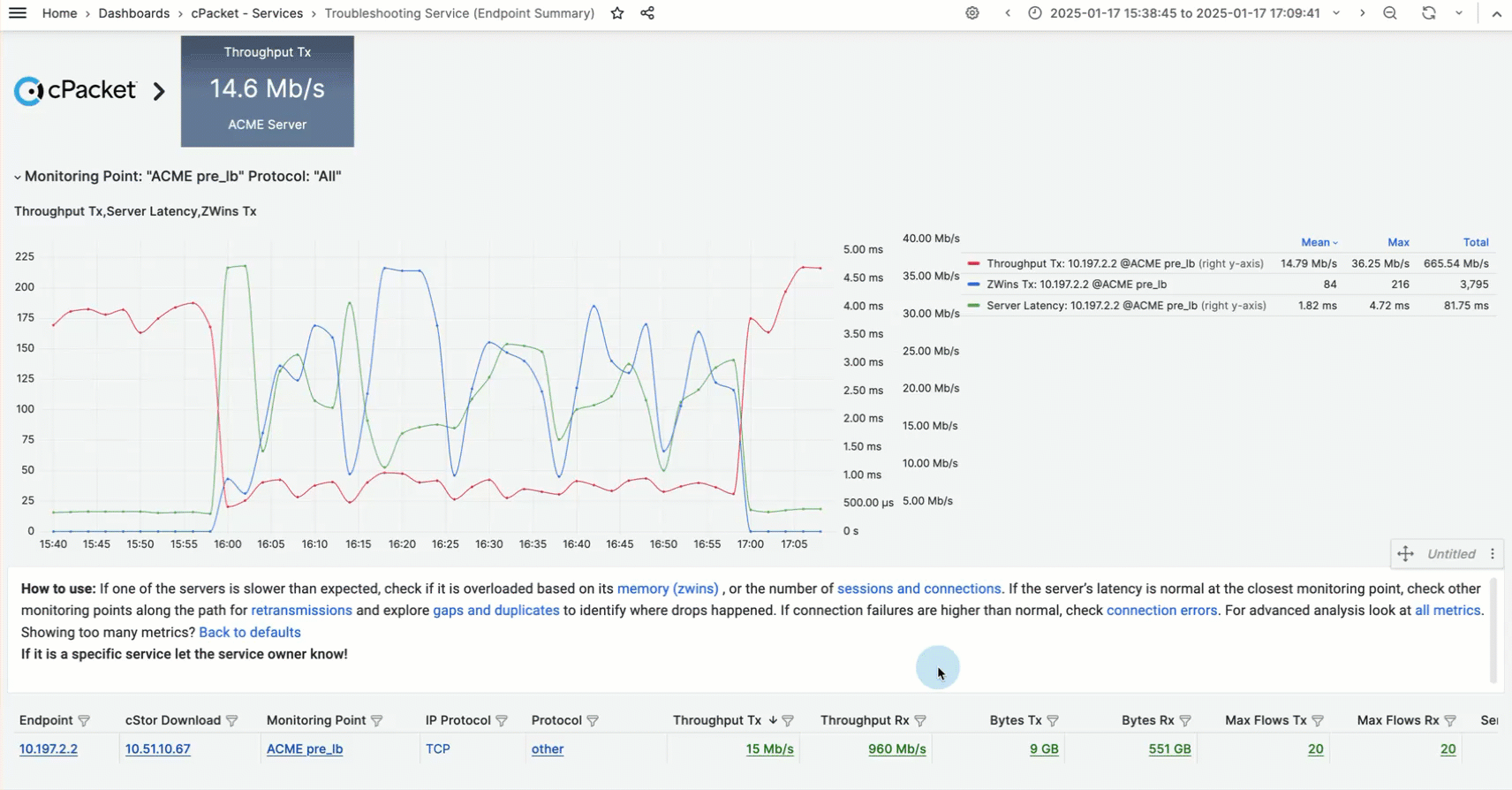Open refresh interval dropdown
Screen dimensions: 1512x790
pos(1459,13)
